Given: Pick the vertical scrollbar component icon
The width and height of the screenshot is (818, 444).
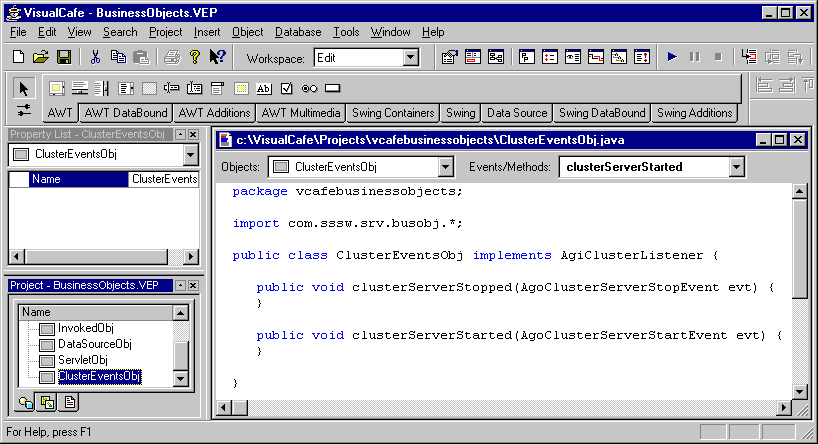Looking at the screenshot, I should click(x=102, y=89).
